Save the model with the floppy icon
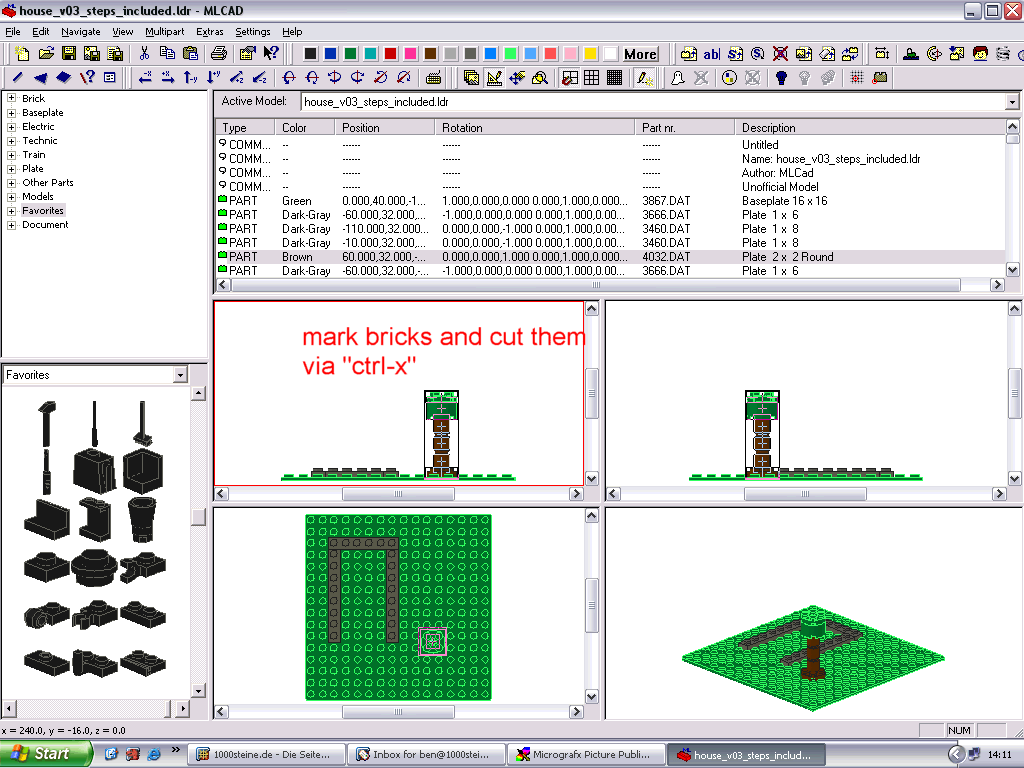The image size is (1024, 768). coord(69,54)
